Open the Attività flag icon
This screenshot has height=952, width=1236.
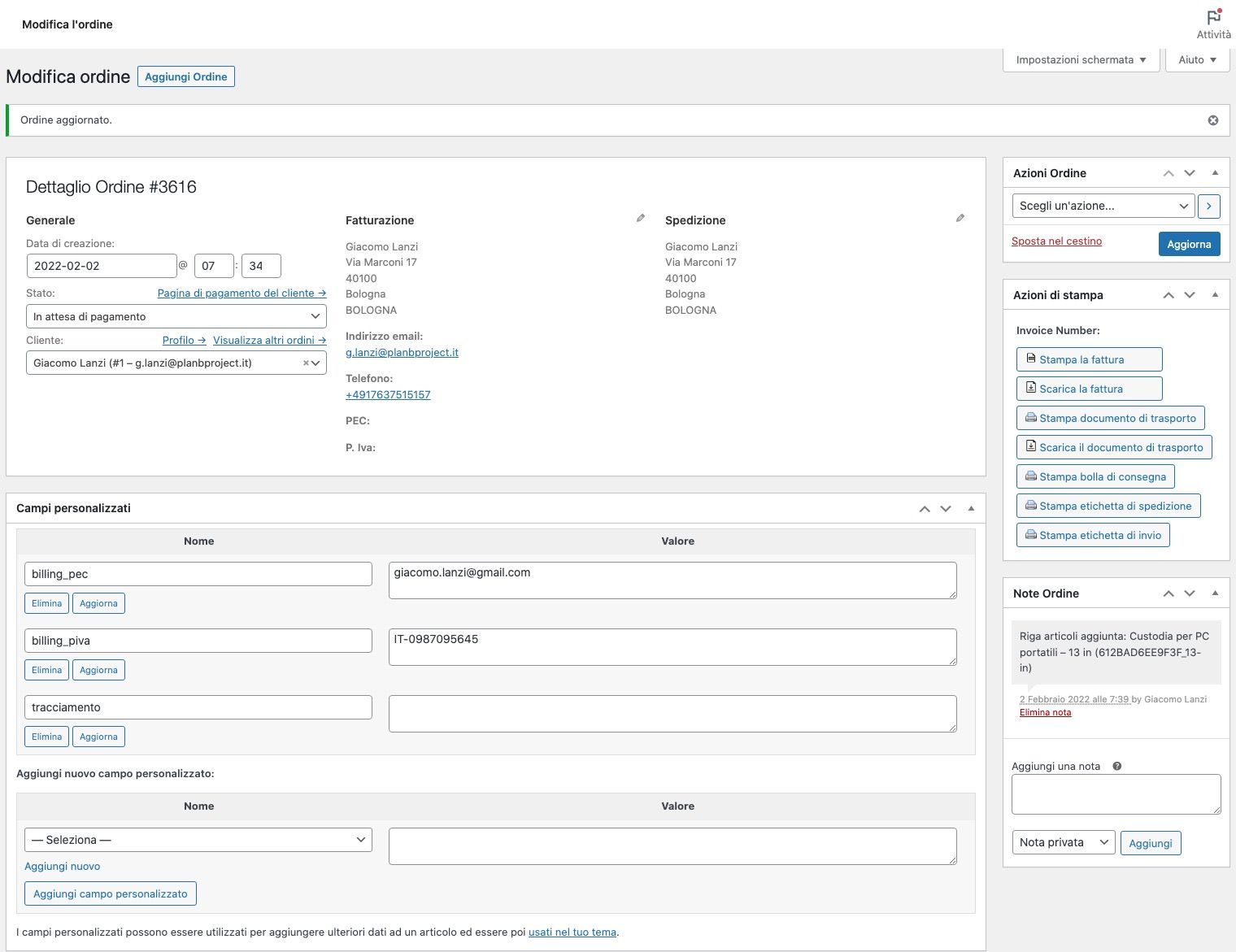[x=1213, y=17]
